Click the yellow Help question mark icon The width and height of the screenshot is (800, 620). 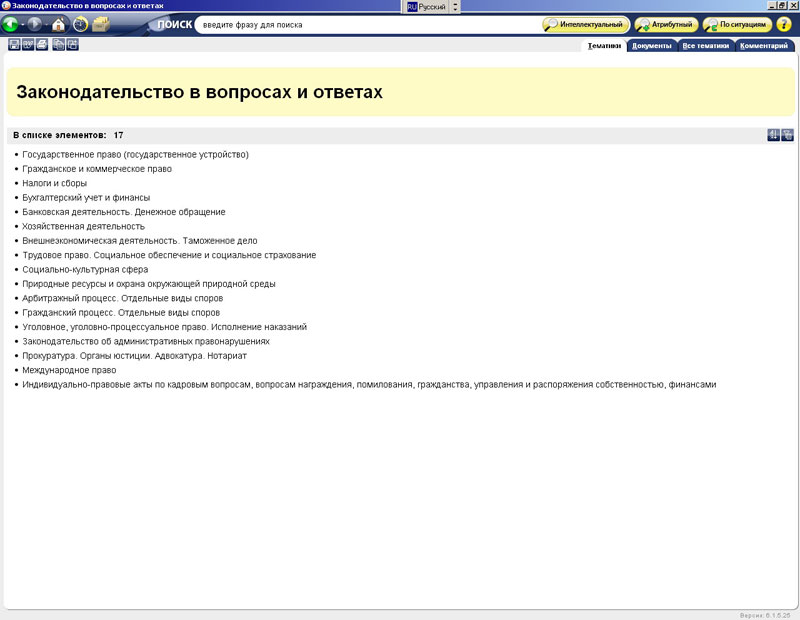click(x=784, y=24)
